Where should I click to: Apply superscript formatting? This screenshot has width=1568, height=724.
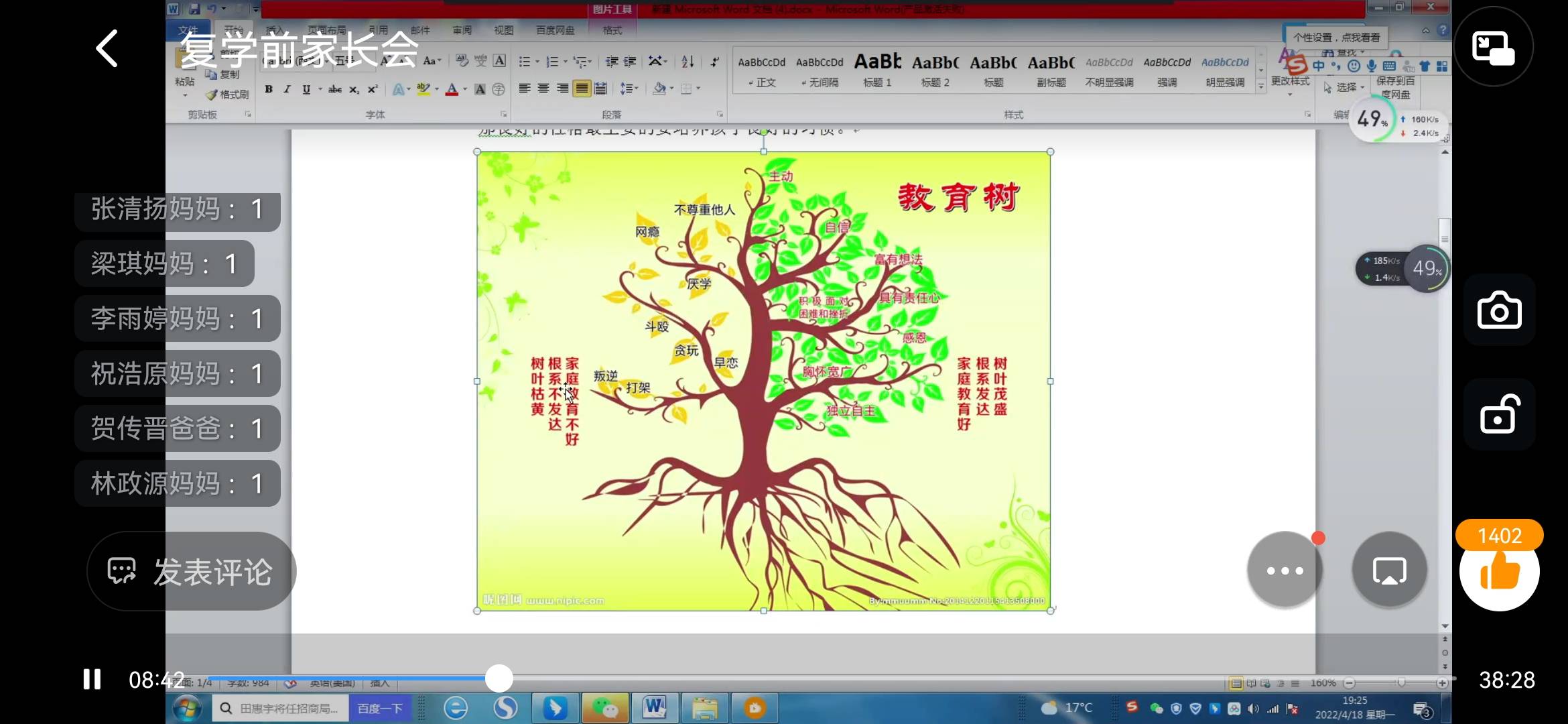pos(372,89)
